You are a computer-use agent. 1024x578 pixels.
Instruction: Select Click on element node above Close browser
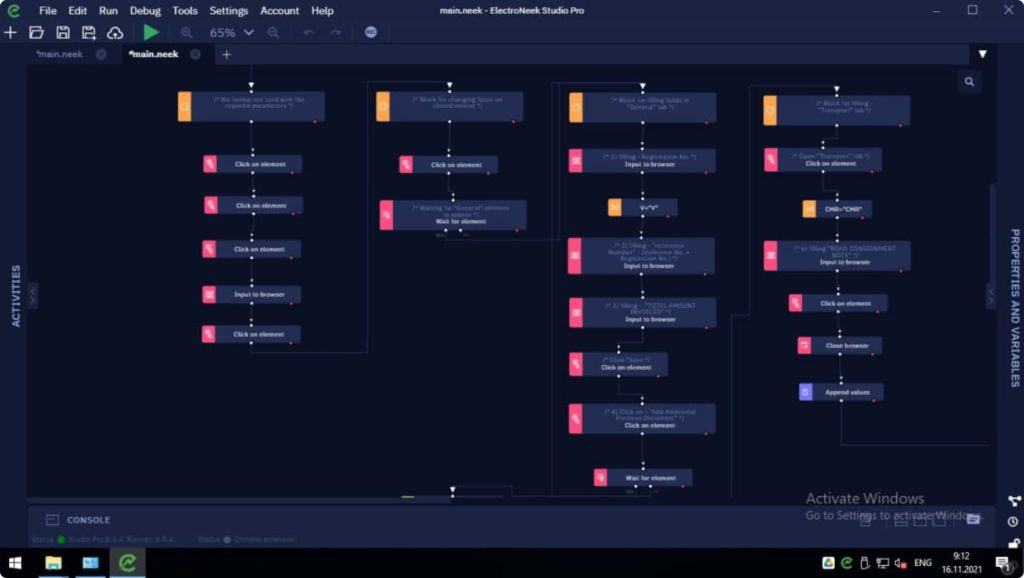click(x=838, y=303)
